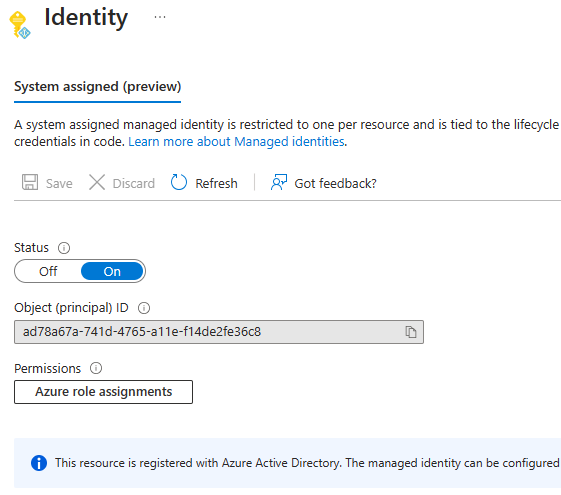Click the Refresh label in toolbar

[x=216, y=183]
